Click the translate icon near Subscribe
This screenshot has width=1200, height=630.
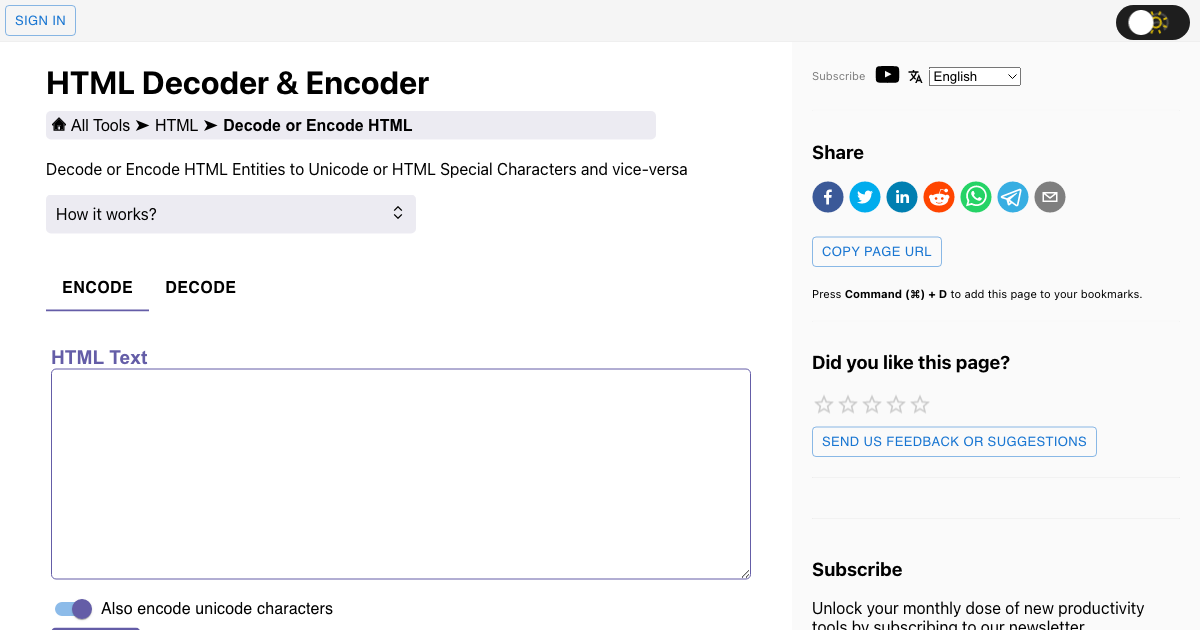click(x=915, y=75)
